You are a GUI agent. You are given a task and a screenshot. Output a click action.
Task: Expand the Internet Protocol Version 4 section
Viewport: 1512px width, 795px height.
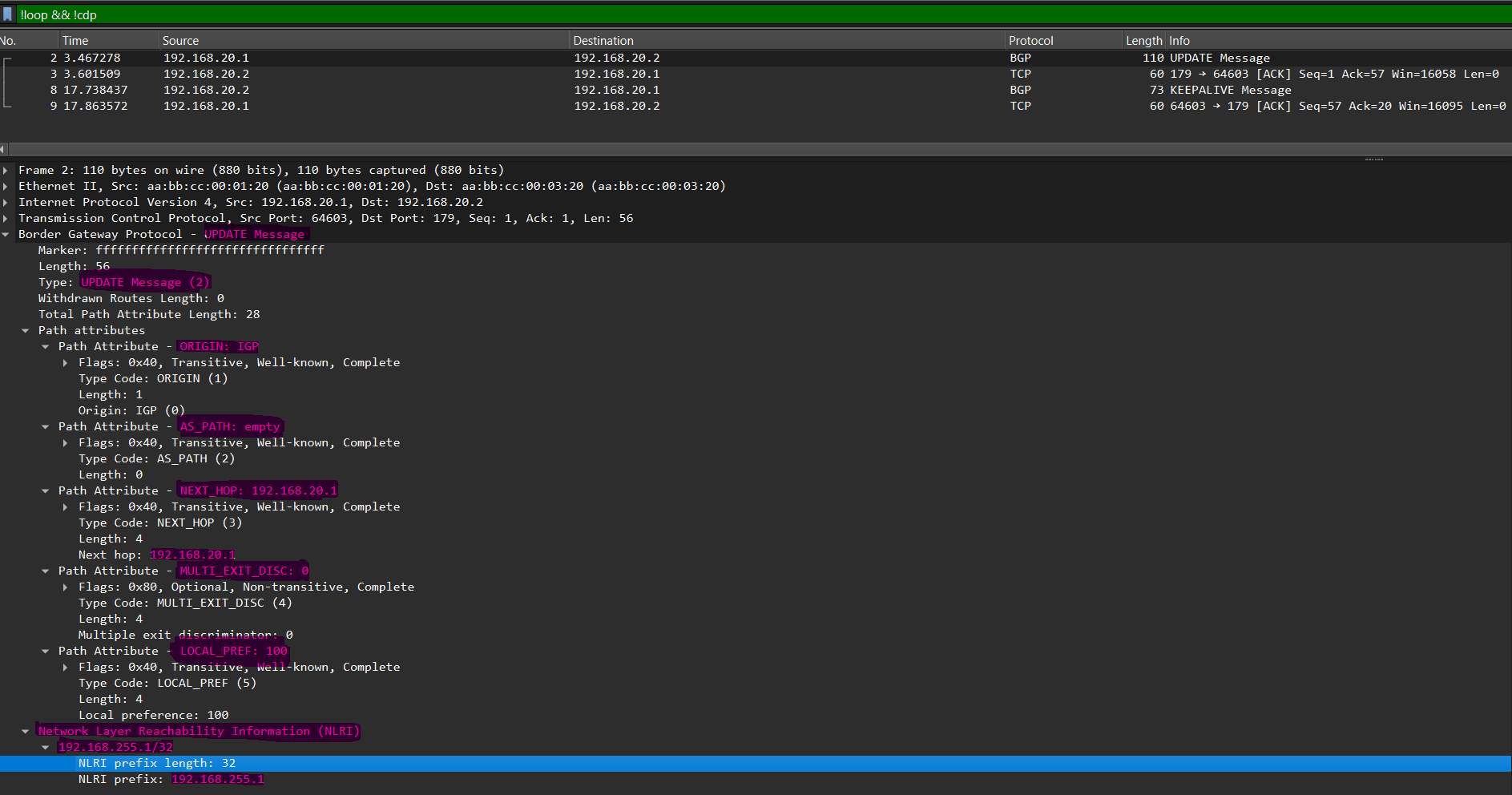coord(6,202)
